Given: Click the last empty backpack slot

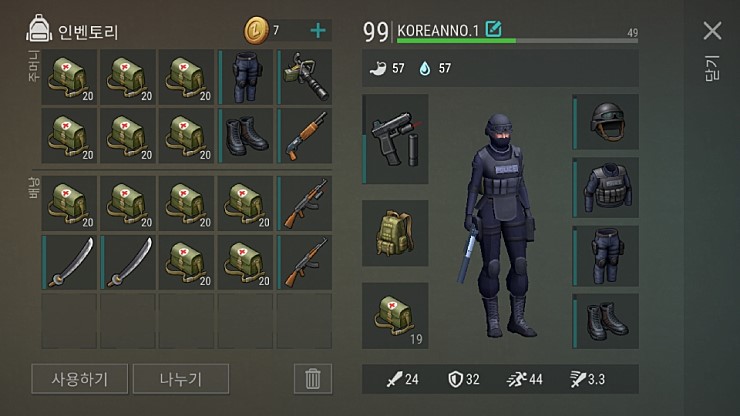Looking at the screenshot, I should (304, 321).
